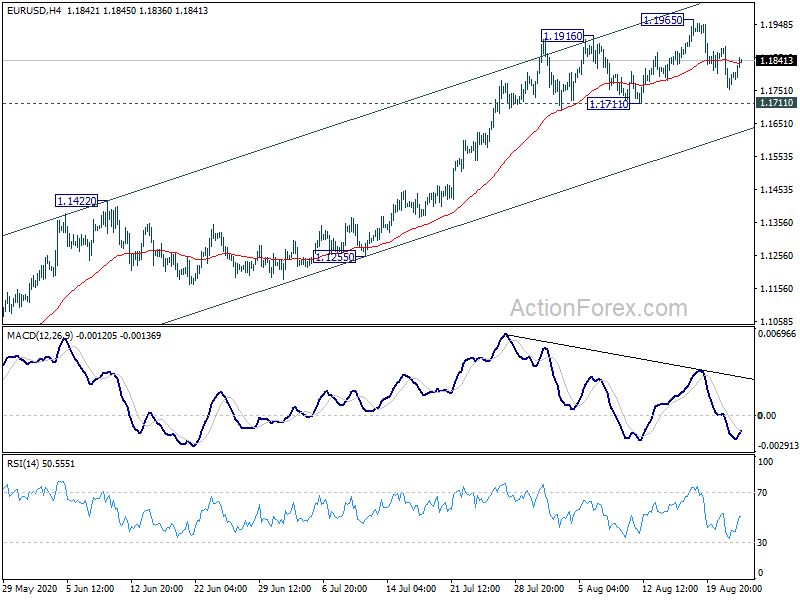Screen dimensions: 800x600
Task: Click the 1.12560 price axis value
Action: coord(777,256)
